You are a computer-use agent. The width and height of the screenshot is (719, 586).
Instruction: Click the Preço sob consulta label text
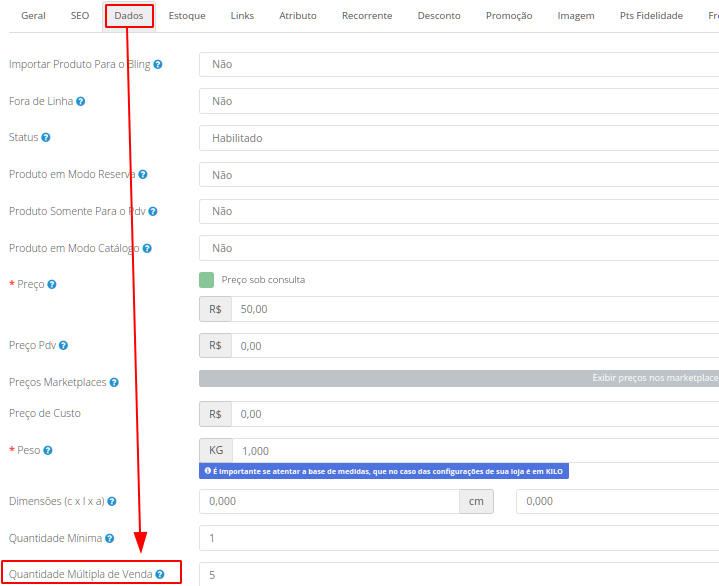pyautogui.click(x=263, y=280)
